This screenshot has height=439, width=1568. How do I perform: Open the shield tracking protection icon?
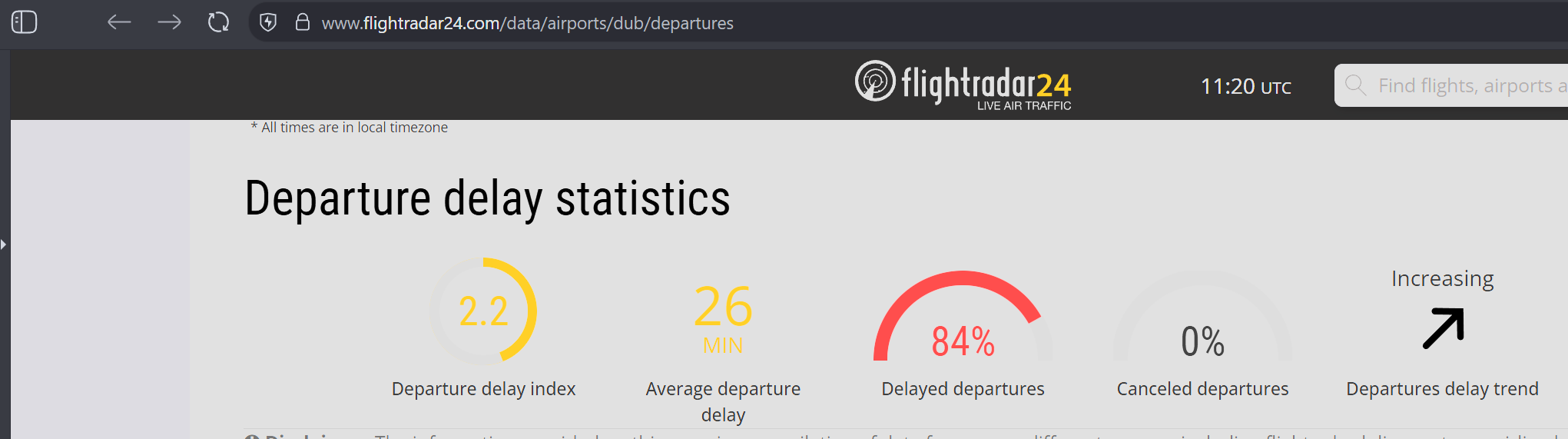(x=268, y=22)
